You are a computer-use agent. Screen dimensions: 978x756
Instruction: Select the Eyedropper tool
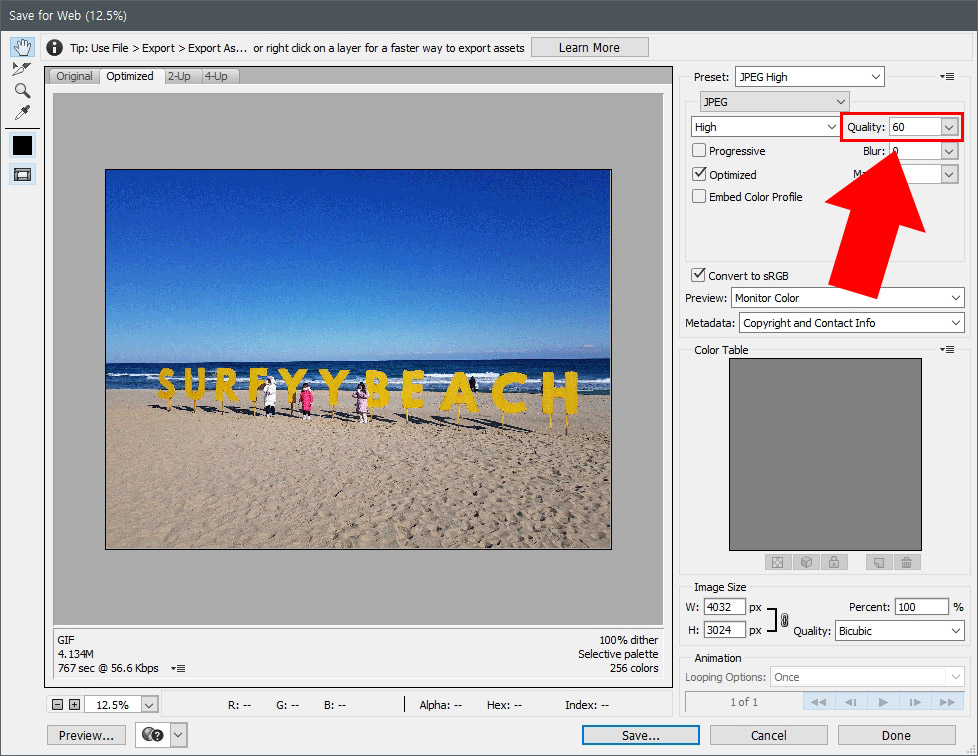coord(22,113)
